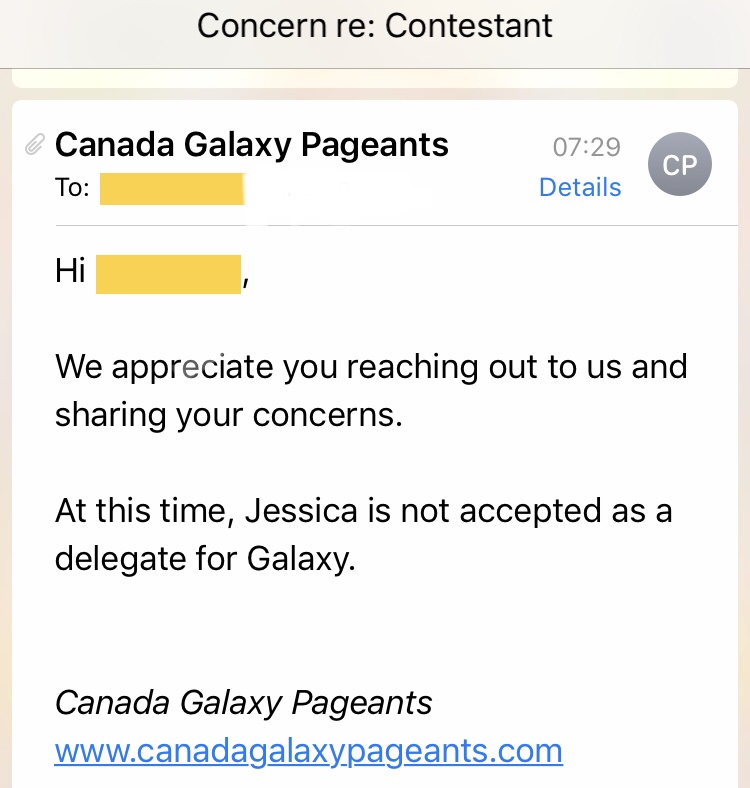Tap the word 'accepted' in the message
The image size is (750, 788).
(530, 512)
